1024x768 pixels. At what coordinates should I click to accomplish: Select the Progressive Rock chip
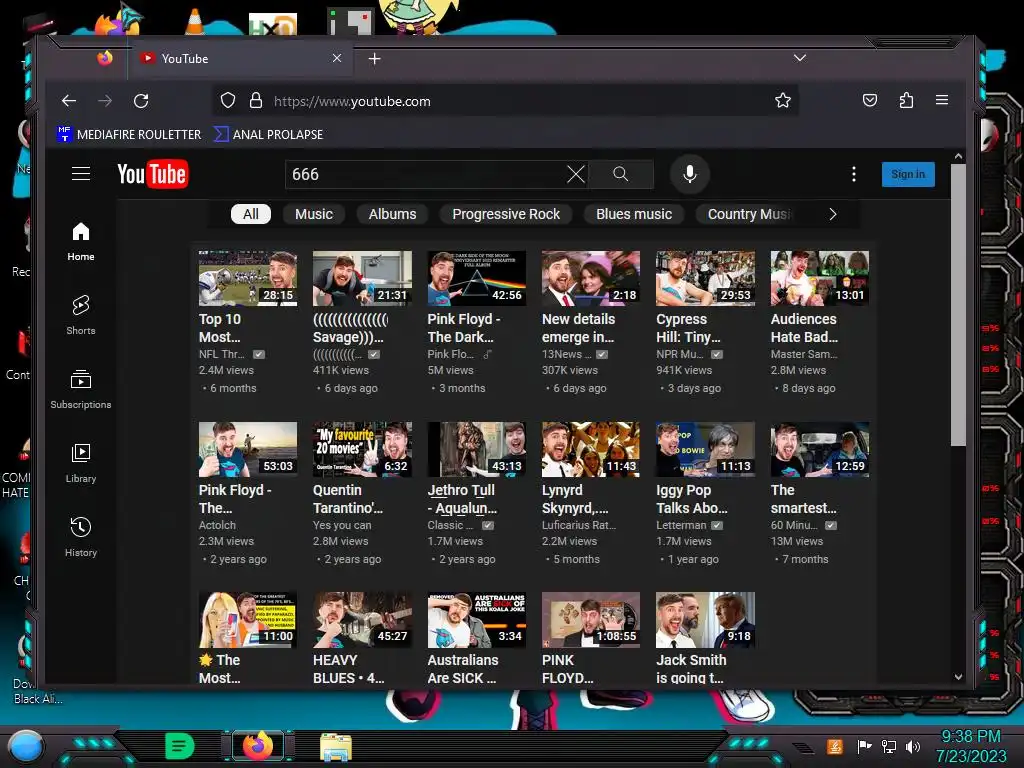coord(506,214)
